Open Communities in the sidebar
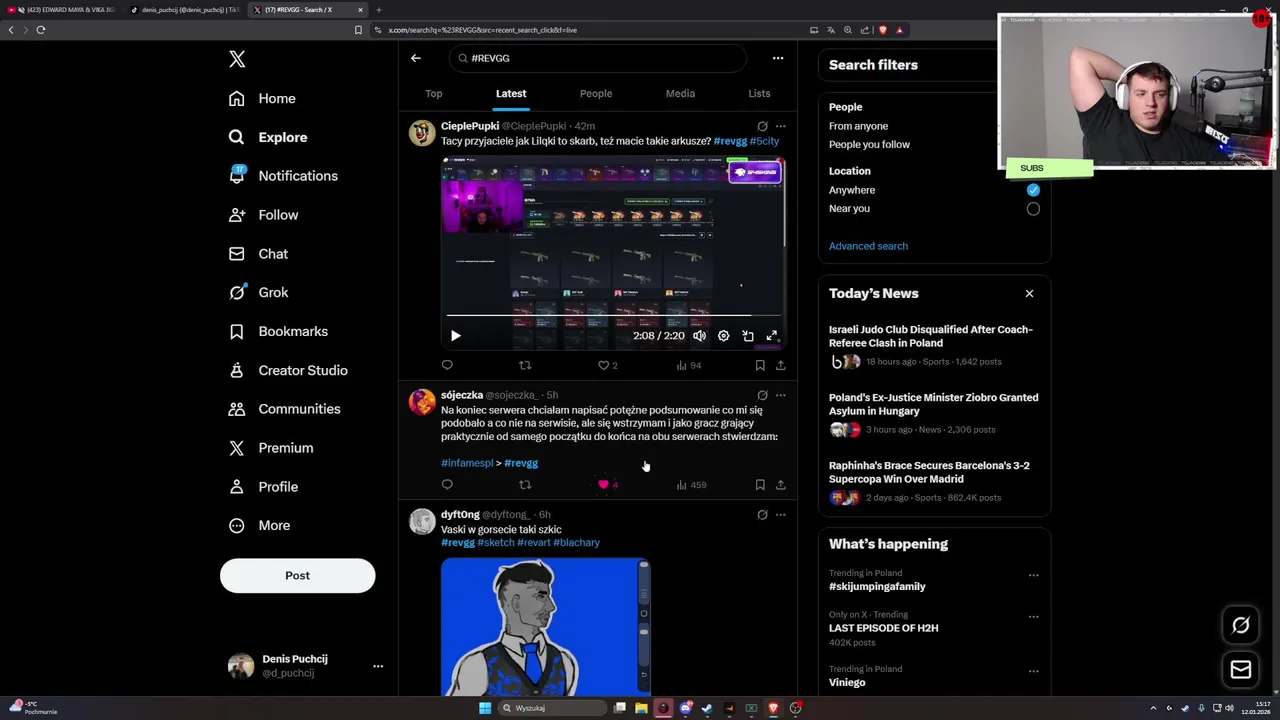Screen dimensions: 1280x720 284,409
